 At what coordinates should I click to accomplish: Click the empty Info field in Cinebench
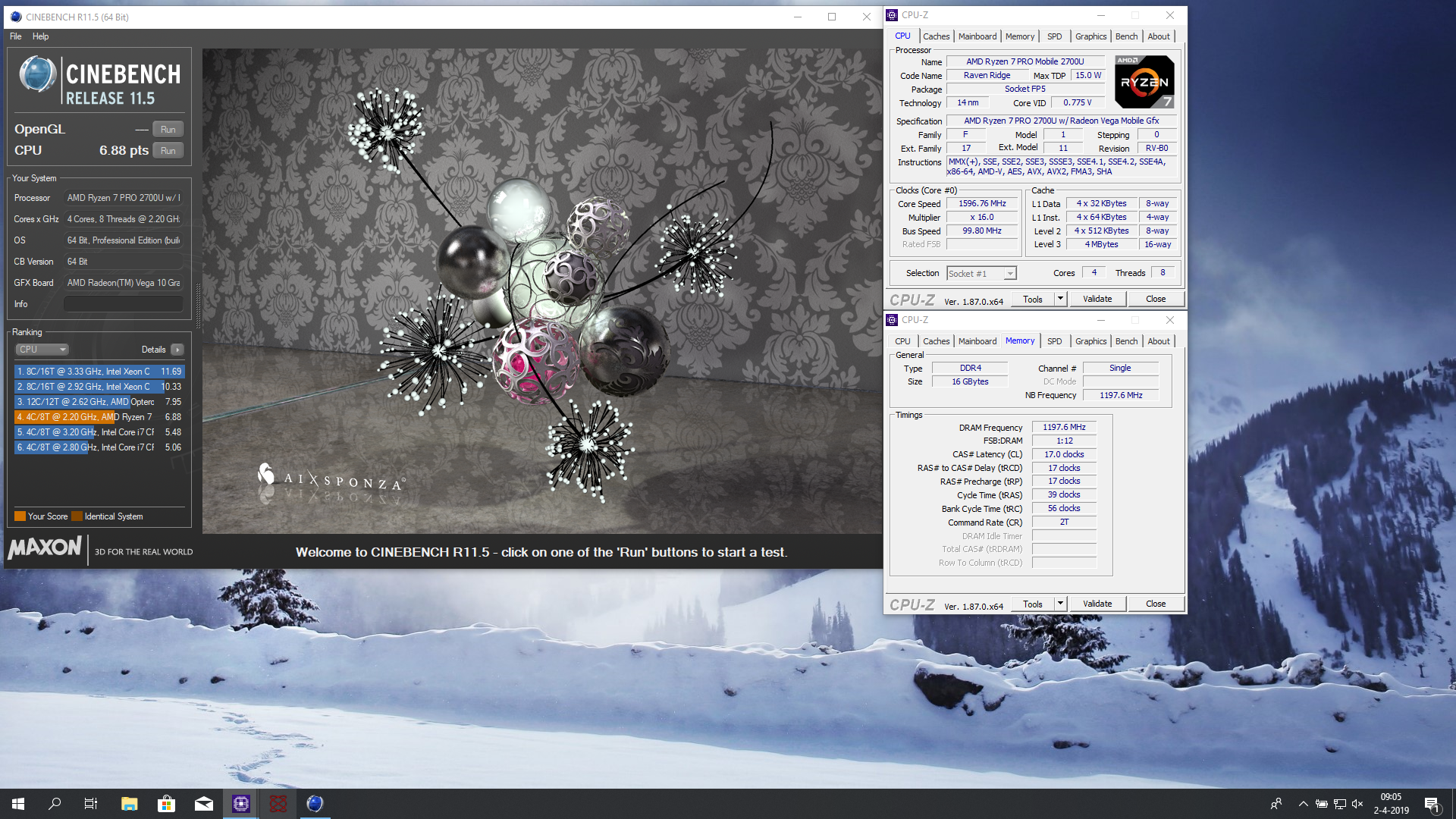[x=123, y=304]
